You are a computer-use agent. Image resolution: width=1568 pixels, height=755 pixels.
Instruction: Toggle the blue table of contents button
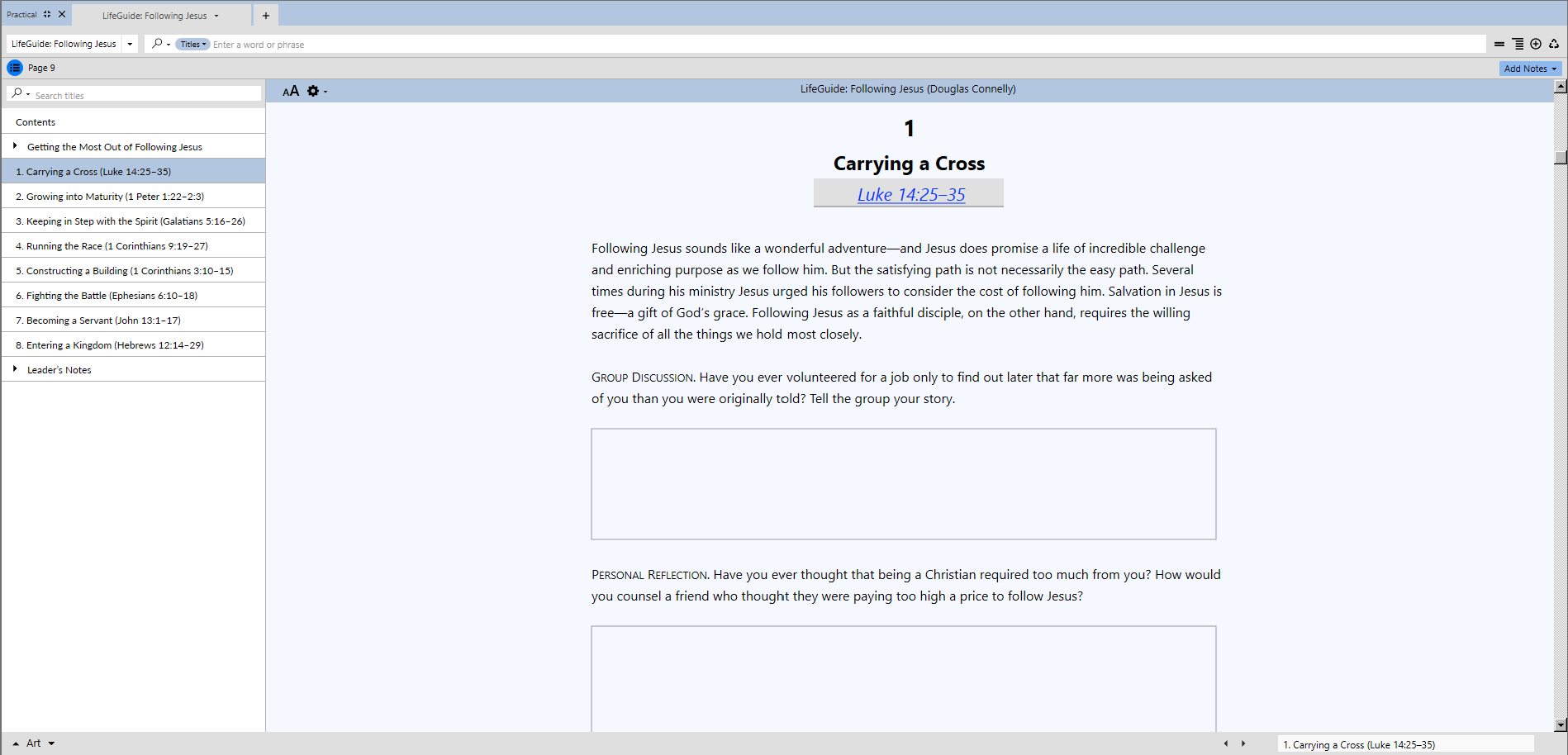coord(15,68)
